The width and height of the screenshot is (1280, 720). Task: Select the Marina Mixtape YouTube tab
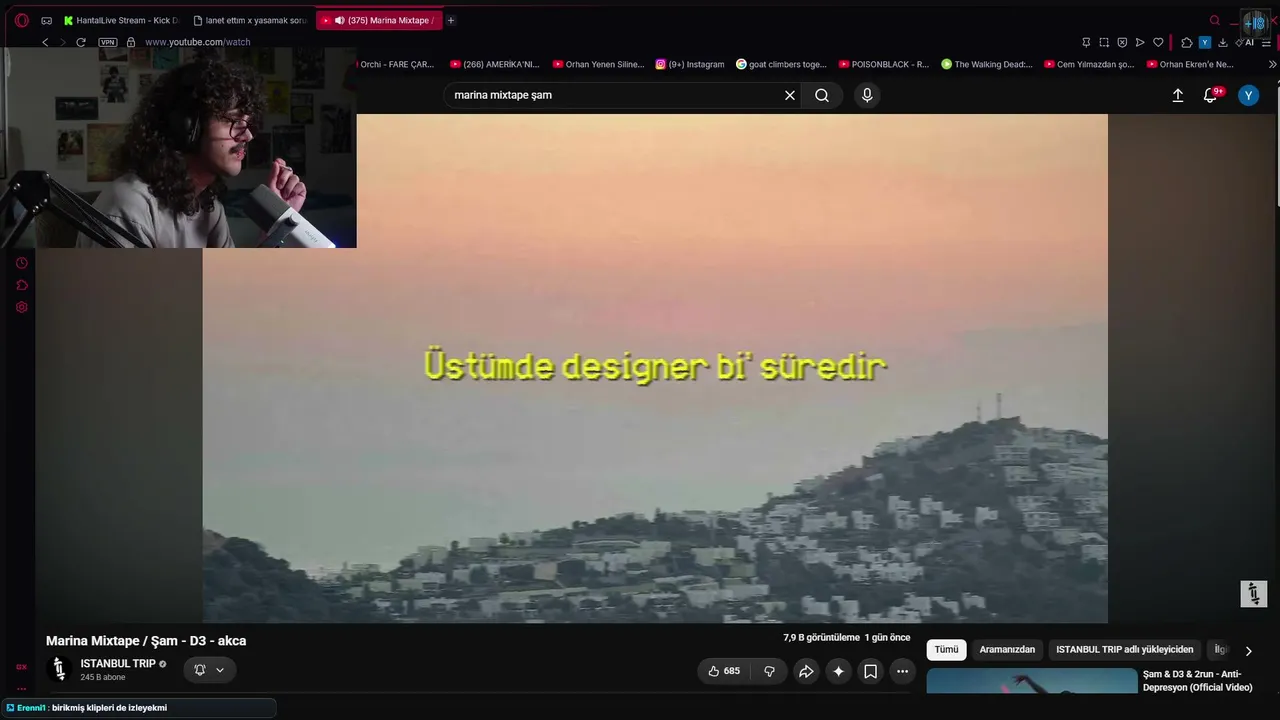click(x=380, y=20)
